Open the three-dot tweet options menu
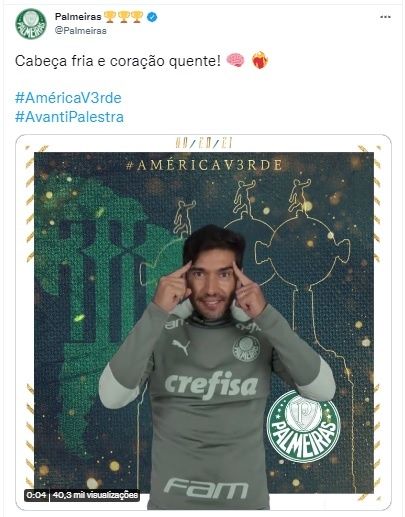 pyautogui.click(x=385, y=17)
